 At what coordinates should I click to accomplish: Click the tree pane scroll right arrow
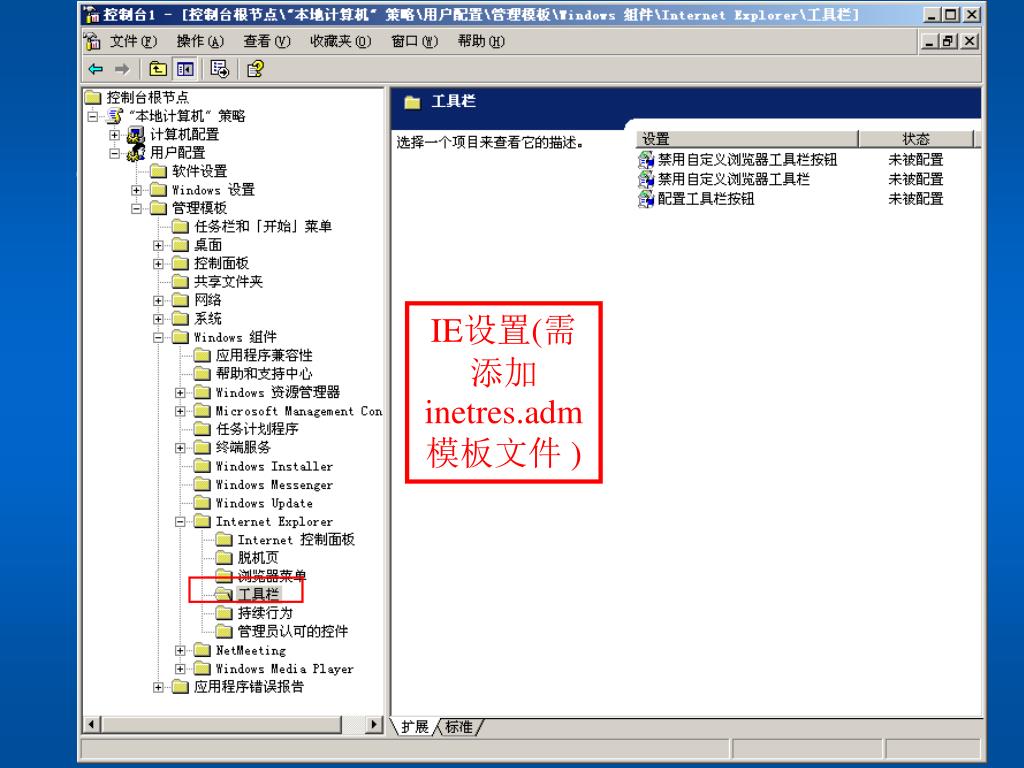pos(374,724)
